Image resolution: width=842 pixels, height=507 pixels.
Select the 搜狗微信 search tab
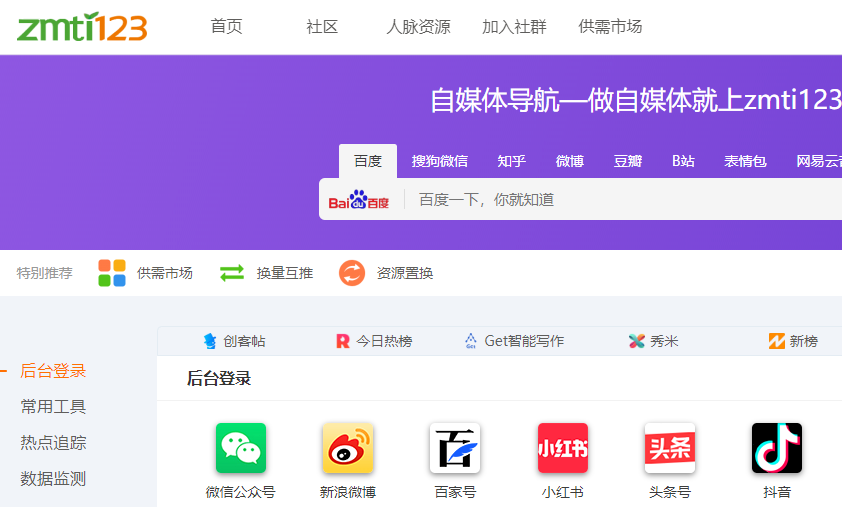[x=440, y=161]
